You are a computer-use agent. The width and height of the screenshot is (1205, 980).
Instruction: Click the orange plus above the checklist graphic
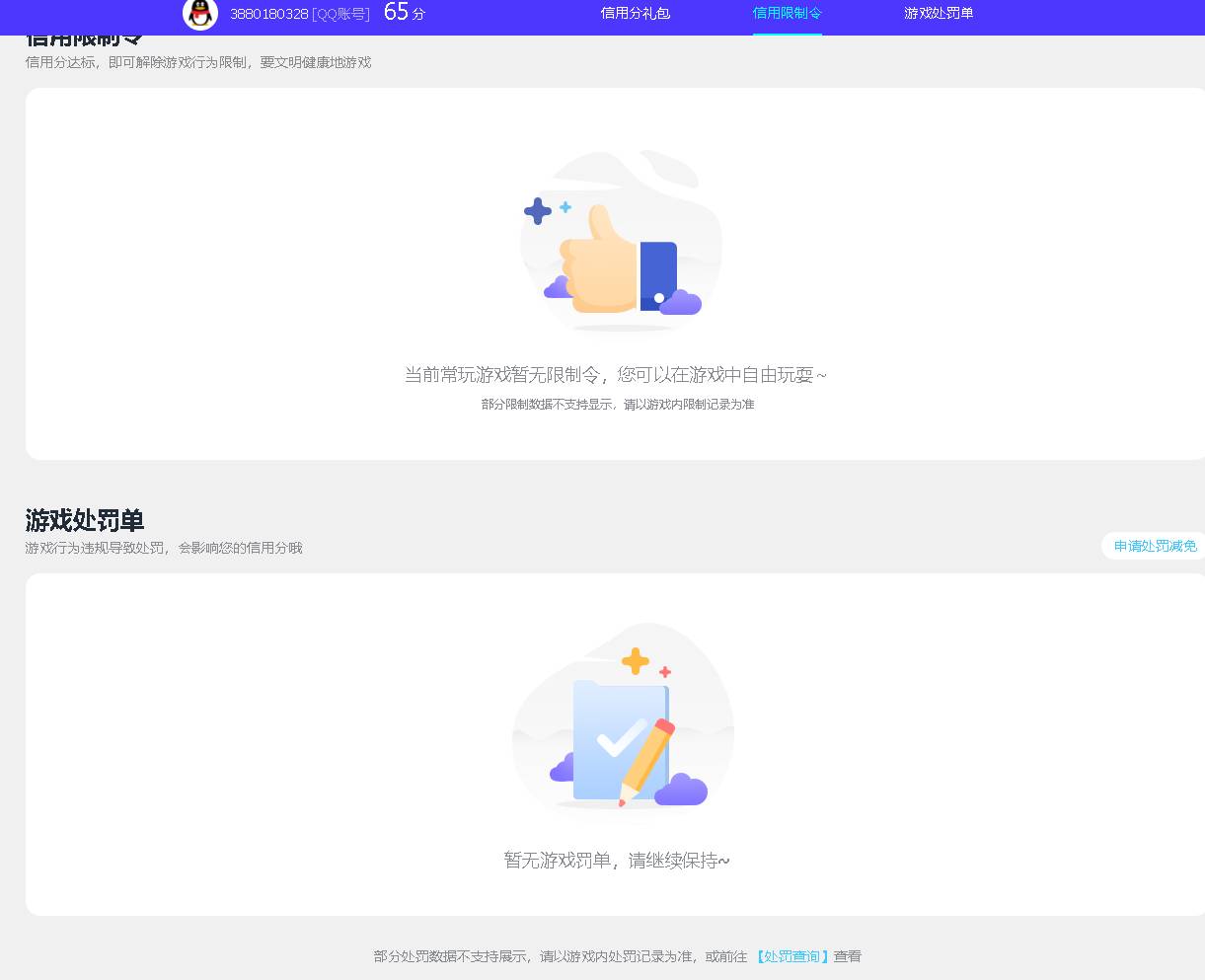(x=636, y=661)
